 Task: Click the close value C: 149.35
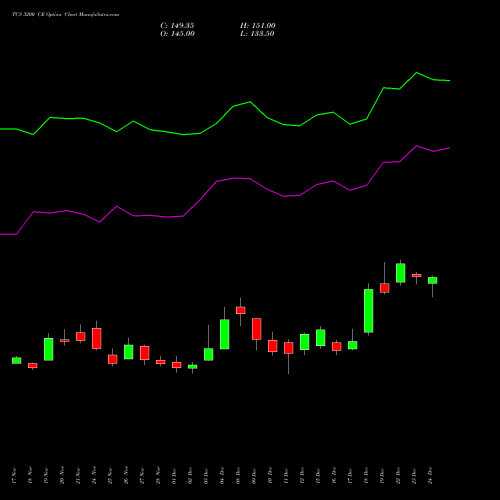[x=177, y=26]
